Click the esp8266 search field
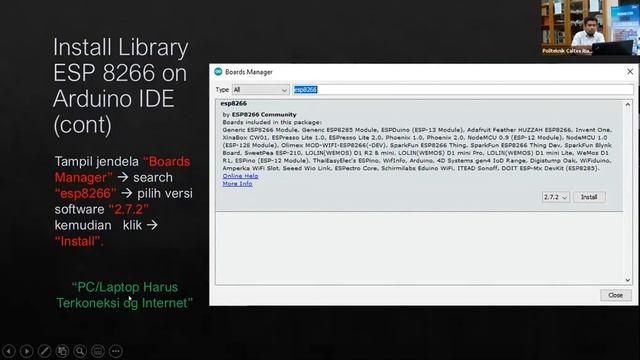The width and height of the screenshot is (640, 360). pos(463,90)
